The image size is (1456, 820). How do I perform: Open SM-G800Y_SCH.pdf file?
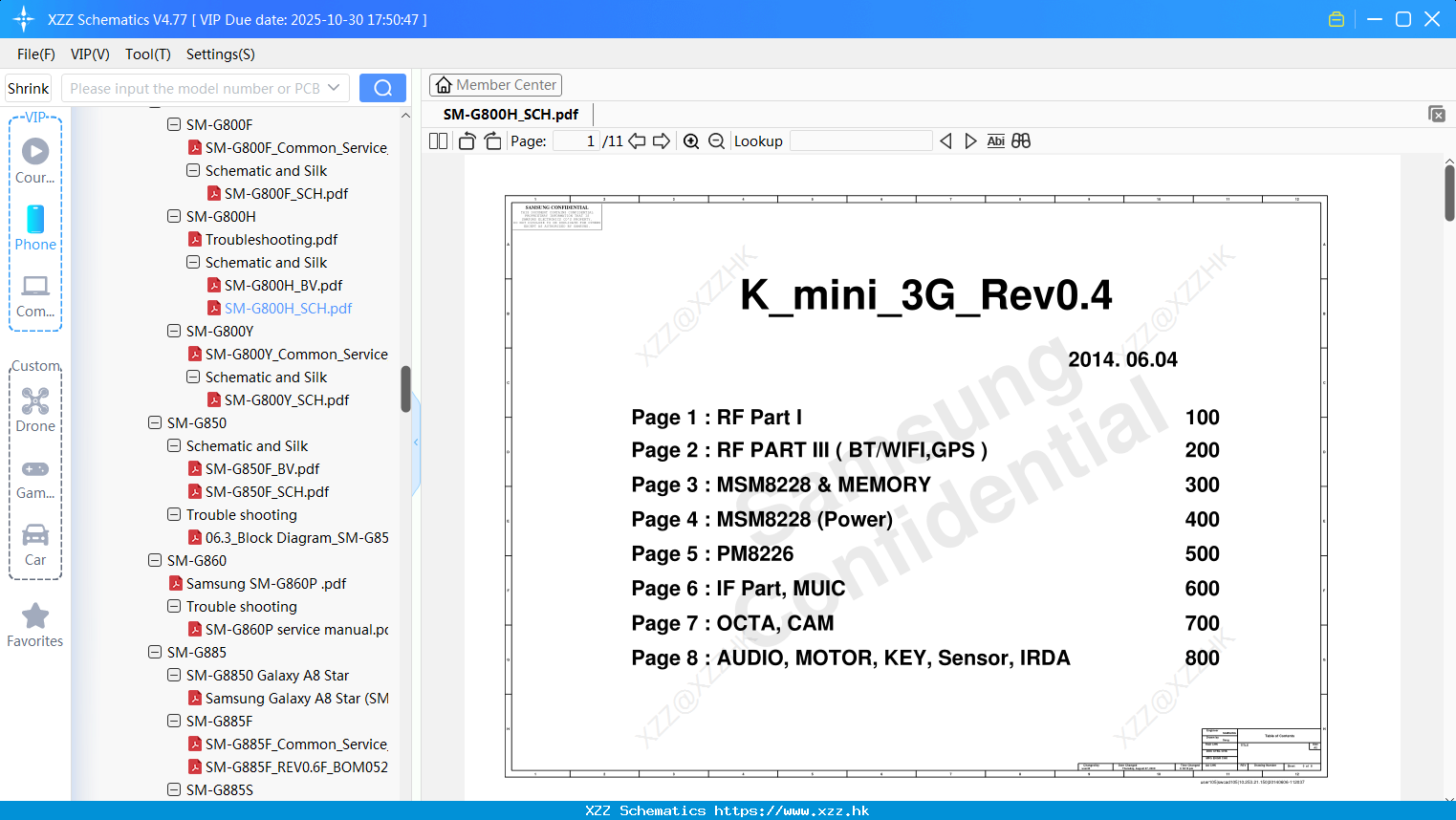coord(287,399)
